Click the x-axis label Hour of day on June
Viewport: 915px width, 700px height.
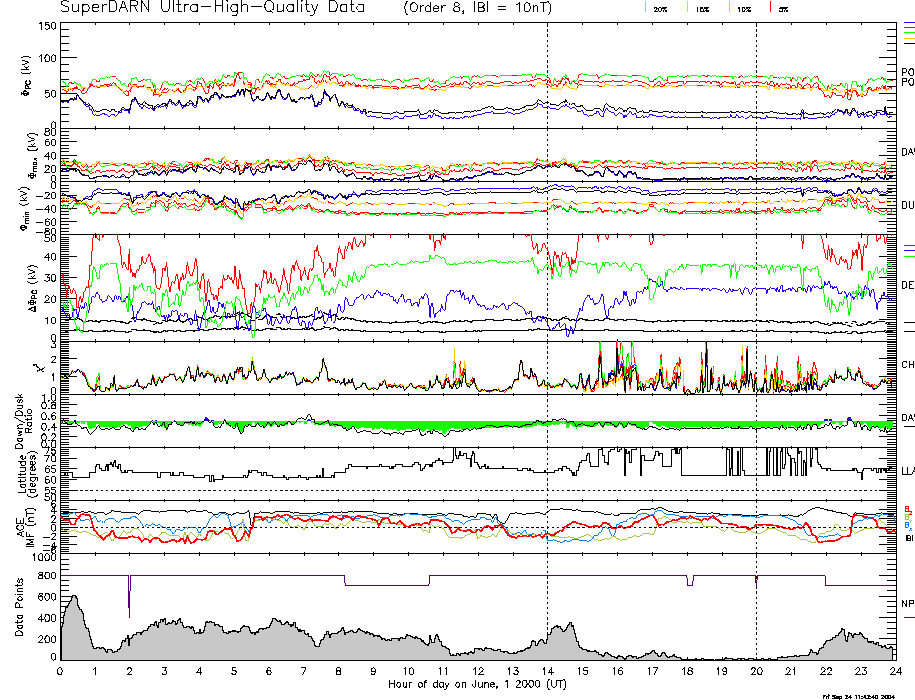(476, 685)
